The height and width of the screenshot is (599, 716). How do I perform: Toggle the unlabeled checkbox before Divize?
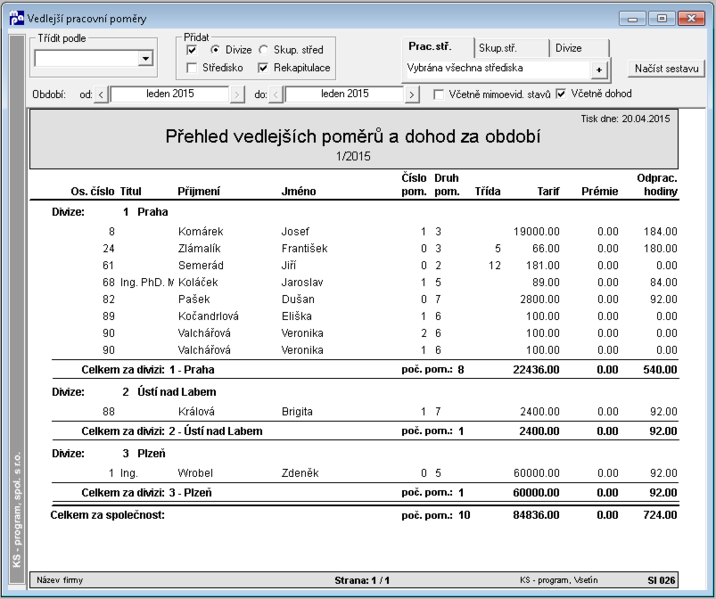[x=192, y=50]
